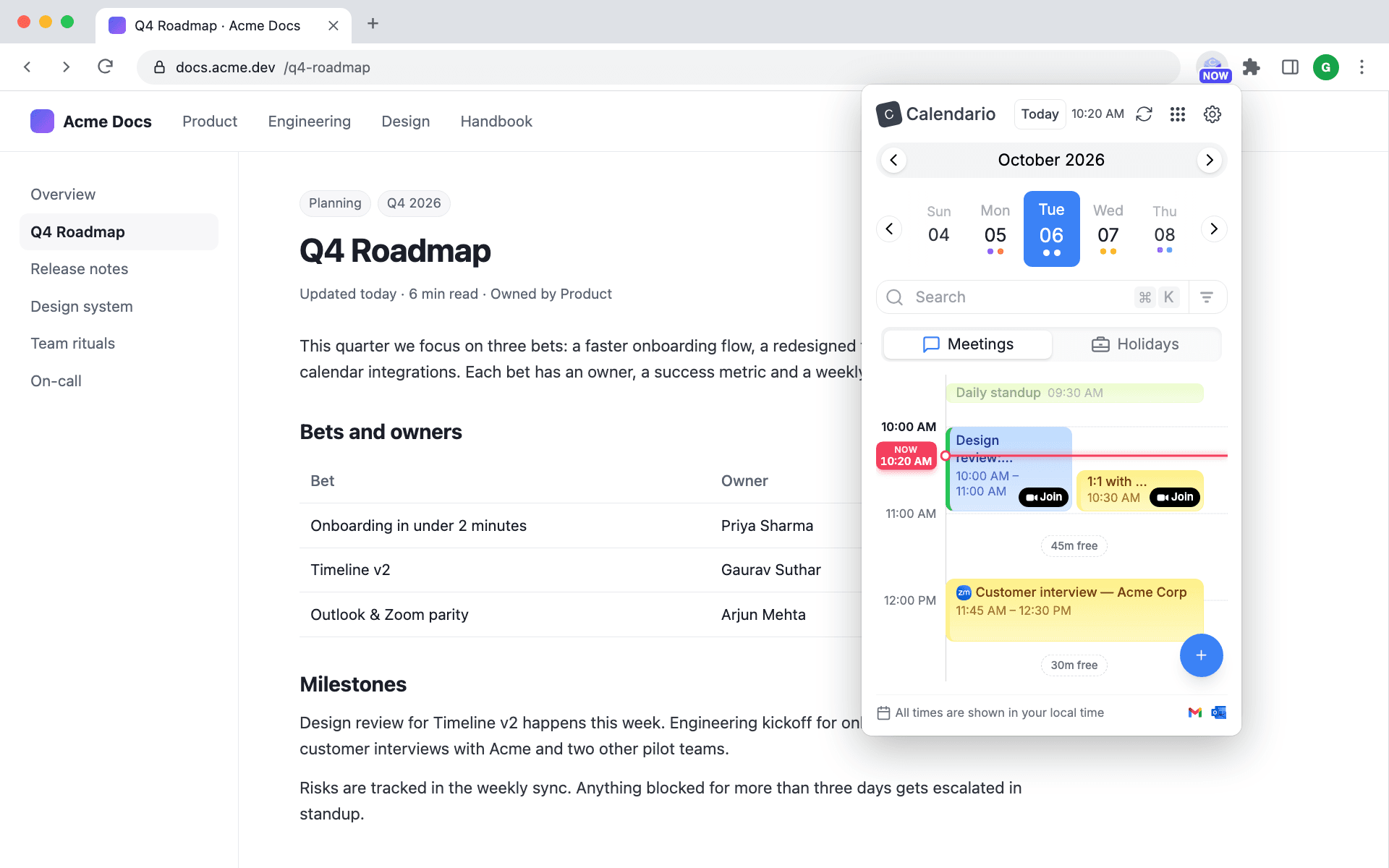Viewport: 1389px width, 868px height.
Task: Jump to Today in Calendario
Action: pyautogui.click(x=1040, y=114)
